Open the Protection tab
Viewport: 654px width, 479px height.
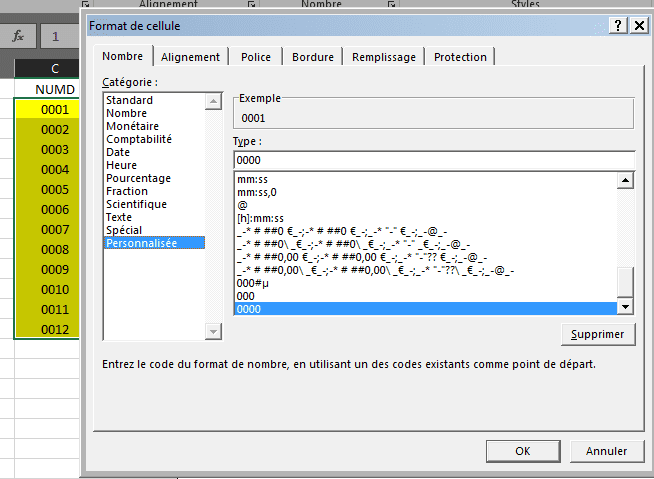coord(461,57)
